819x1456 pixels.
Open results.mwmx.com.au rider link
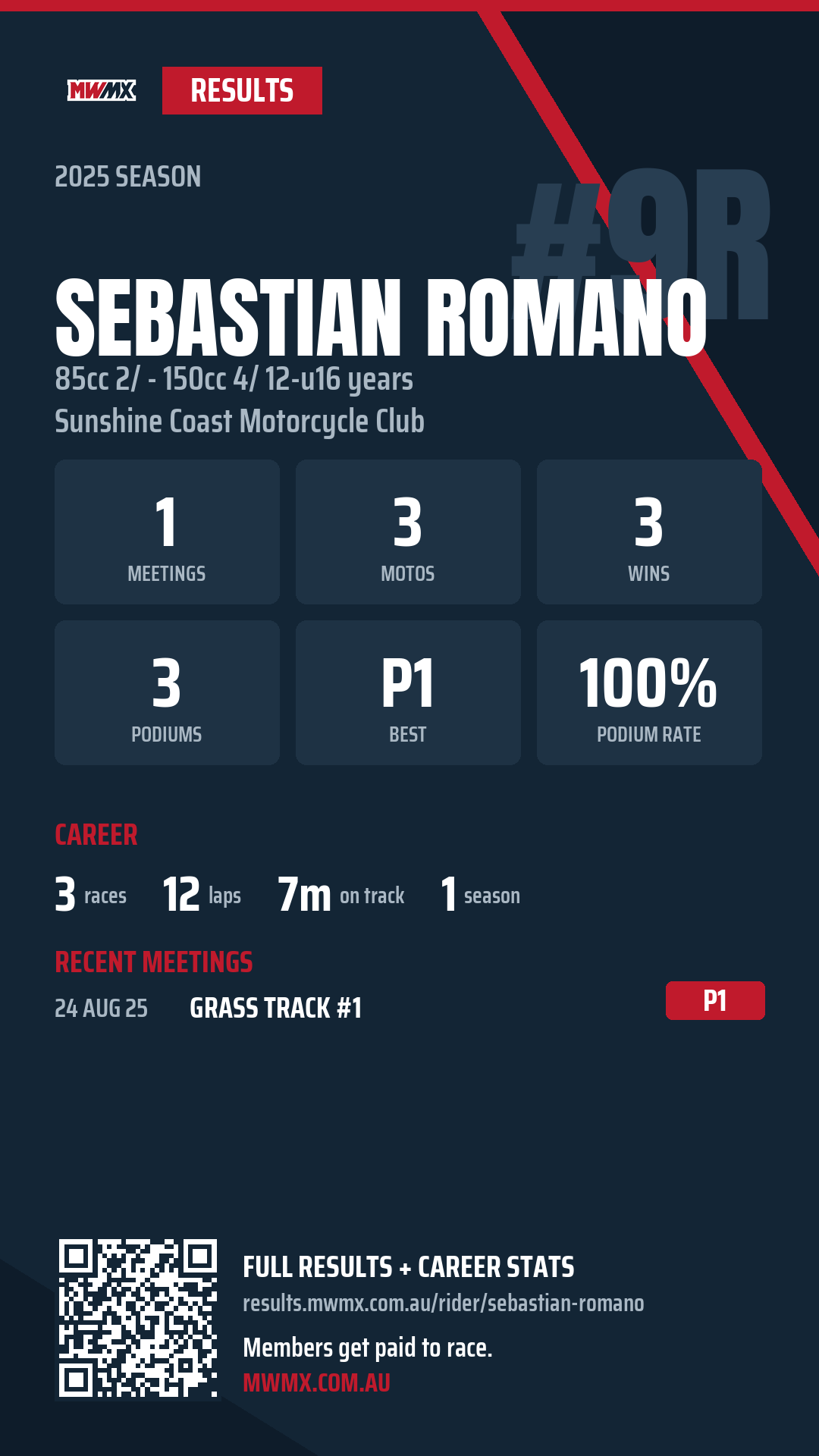click(x=443, y=1303)
